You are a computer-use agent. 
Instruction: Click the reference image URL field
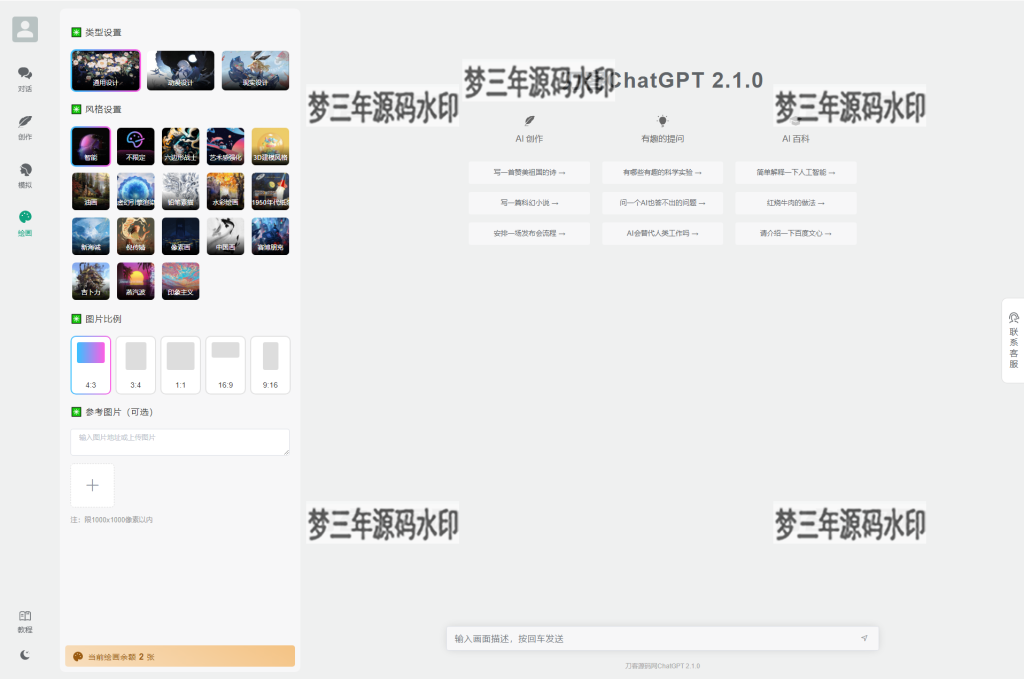pos(180,442)
